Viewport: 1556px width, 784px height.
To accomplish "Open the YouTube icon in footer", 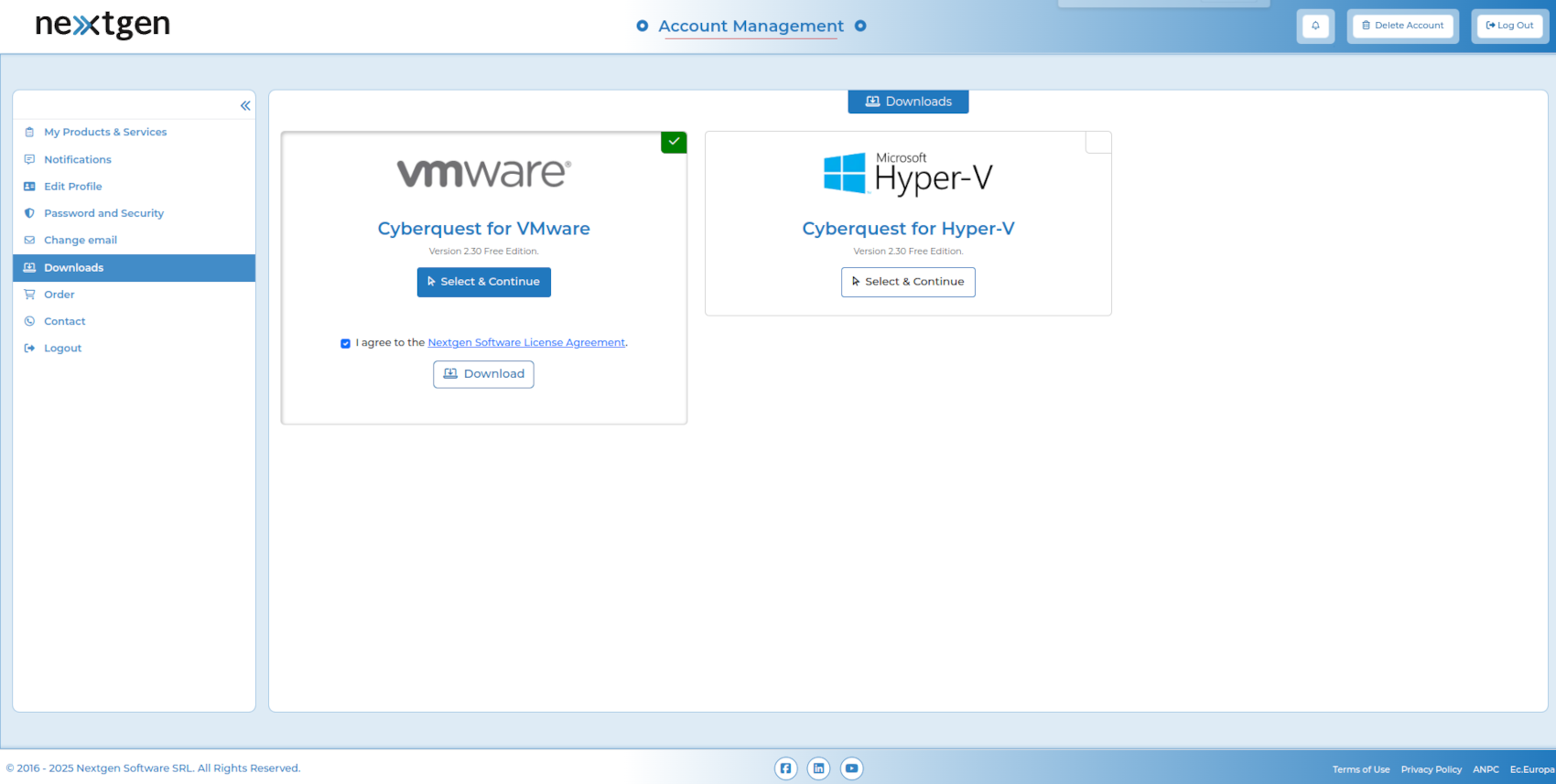I will (851, 768).
